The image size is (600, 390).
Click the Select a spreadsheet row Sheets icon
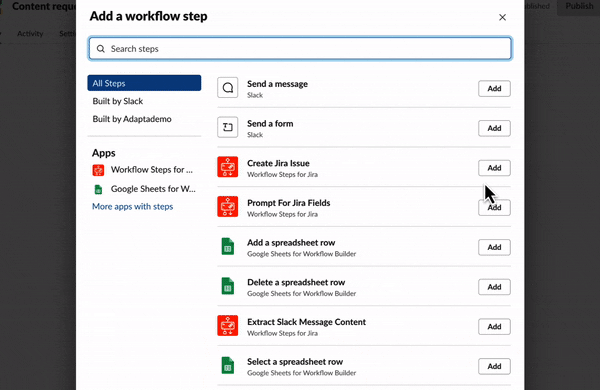pyautogui.click(x=228, y=365)
